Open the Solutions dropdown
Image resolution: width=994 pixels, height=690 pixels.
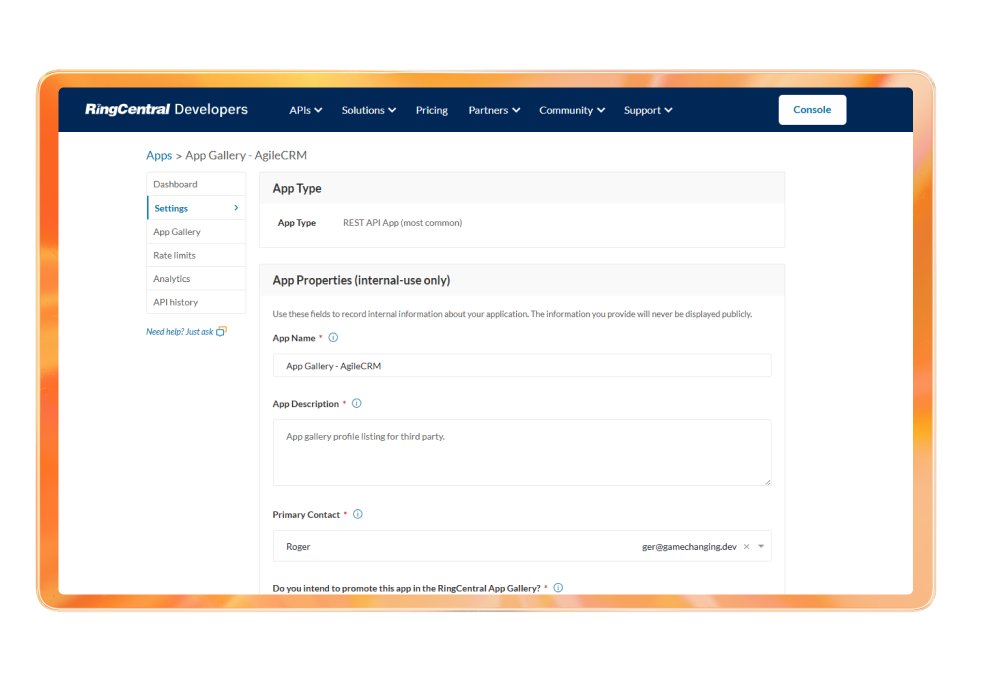pyautogui.click(x=368, y=110)
